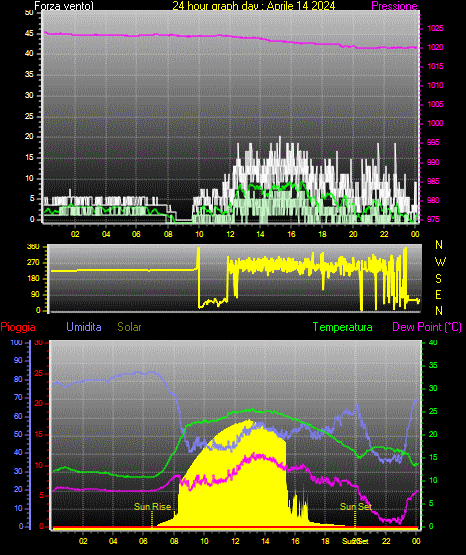Viewport: 466px width, 555px height.
Task: Click the wind direction axis value 270
Action: 33,263
